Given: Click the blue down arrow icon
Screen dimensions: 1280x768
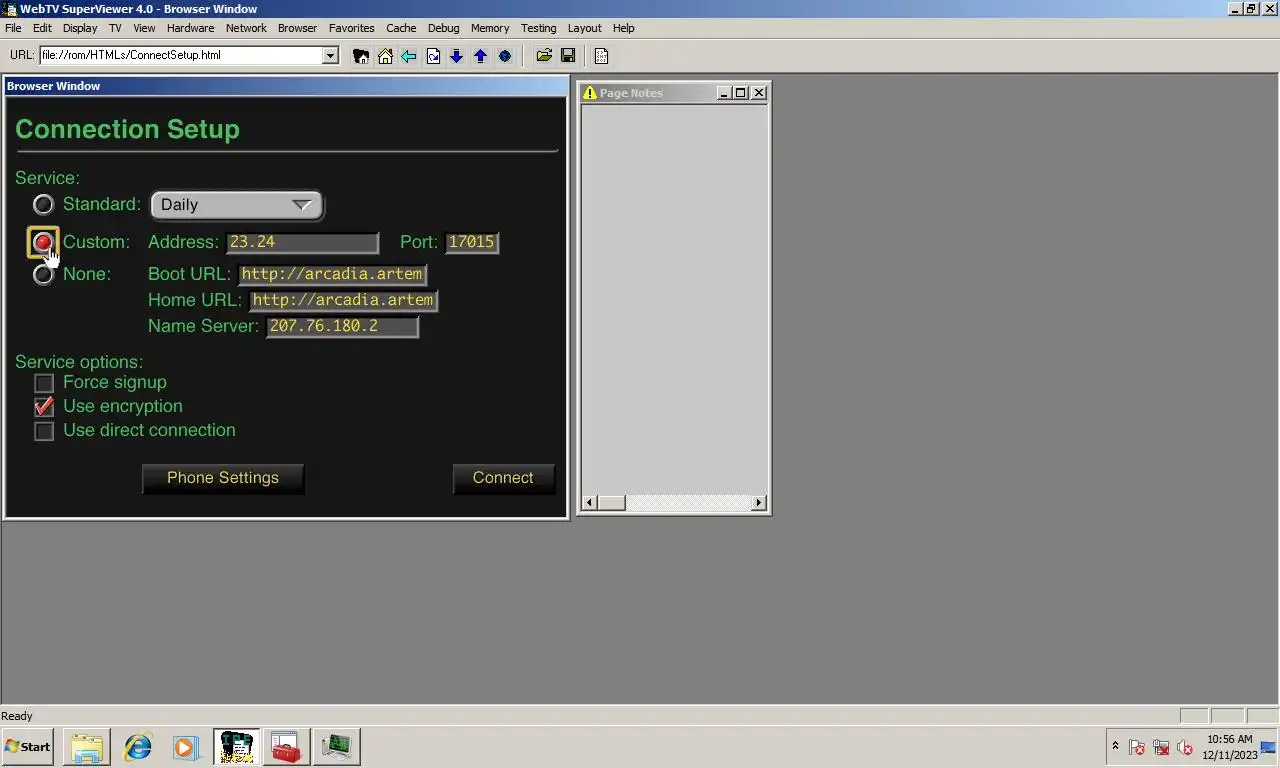Looking at the screenshot, I should pos(456,56).
